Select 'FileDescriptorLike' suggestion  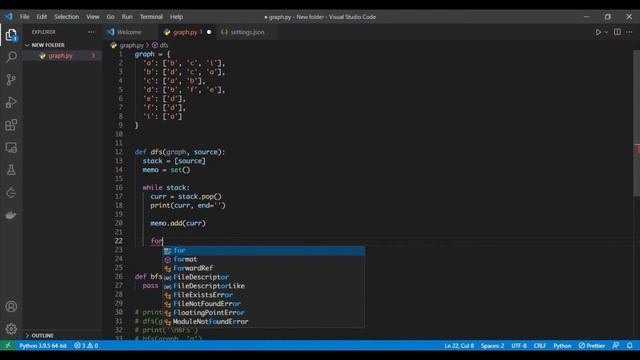(x=264, y=286)
